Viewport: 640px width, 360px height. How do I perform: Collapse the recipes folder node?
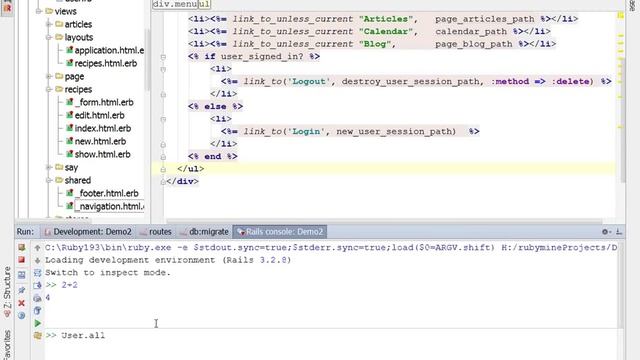point(49,89)
